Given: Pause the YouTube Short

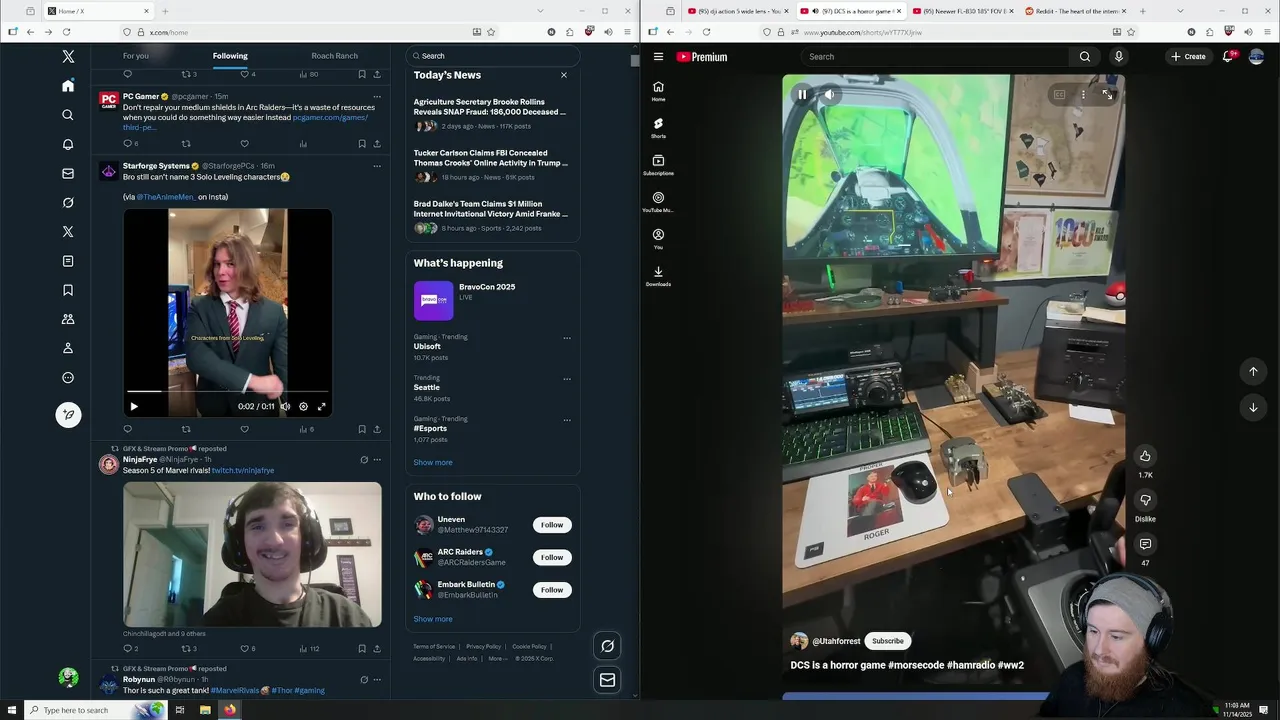Looking at the screenshot, I should pos(802,95).
